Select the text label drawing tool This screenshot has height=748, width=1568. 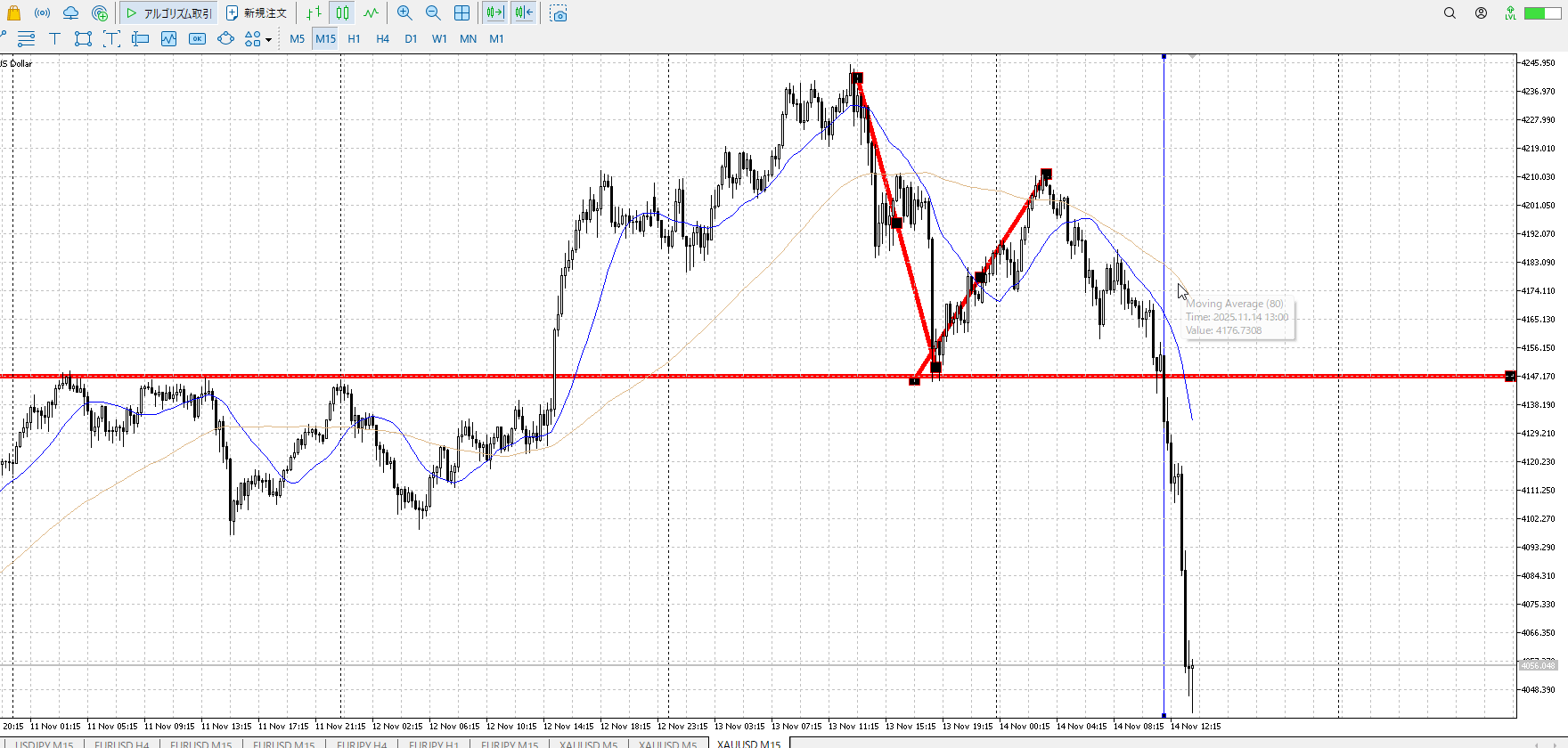click(54, 38)
